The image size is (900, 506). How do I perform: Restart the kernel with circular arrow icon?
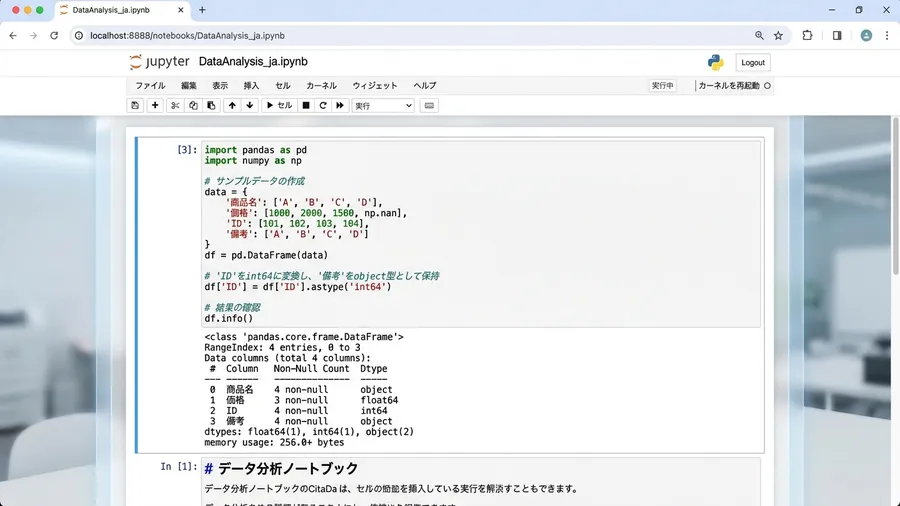(323, 106)
